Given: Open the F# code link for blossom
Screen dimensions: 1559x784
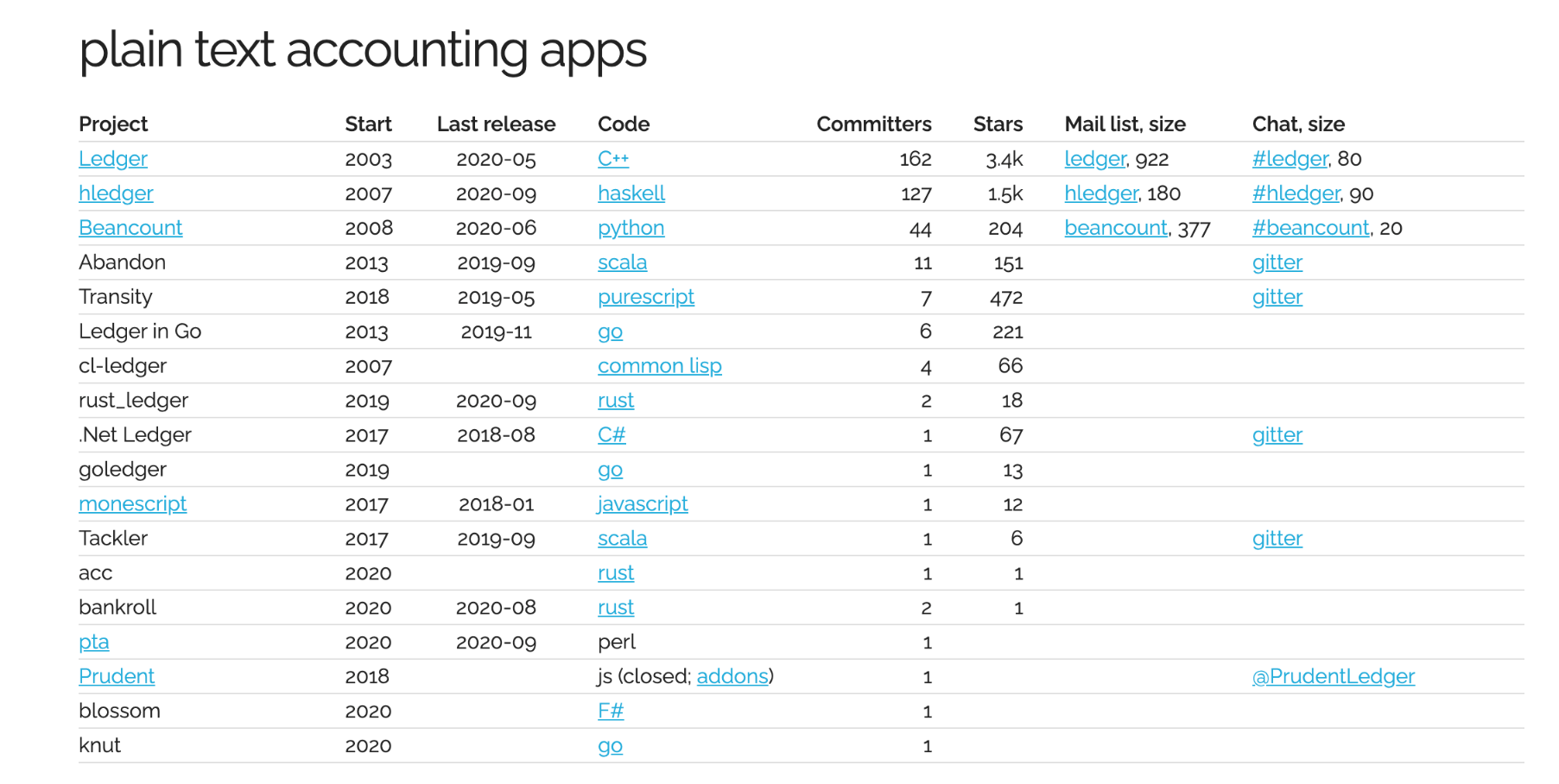Looking at the screenshot, I should click(x=611, y=711).
